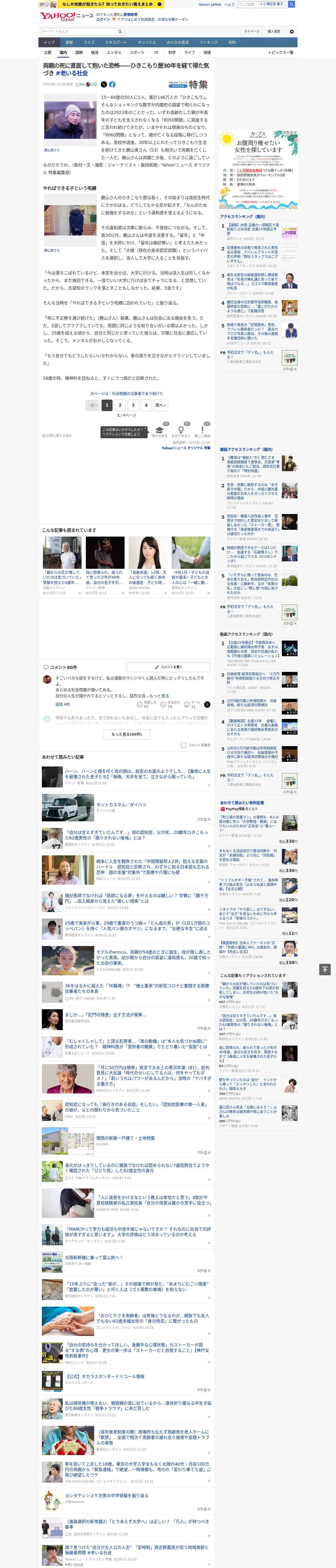Image resolution: width=336 pixels, height=1568 pixels.
Task: Share the article on X
Action: tap(104, 85)
